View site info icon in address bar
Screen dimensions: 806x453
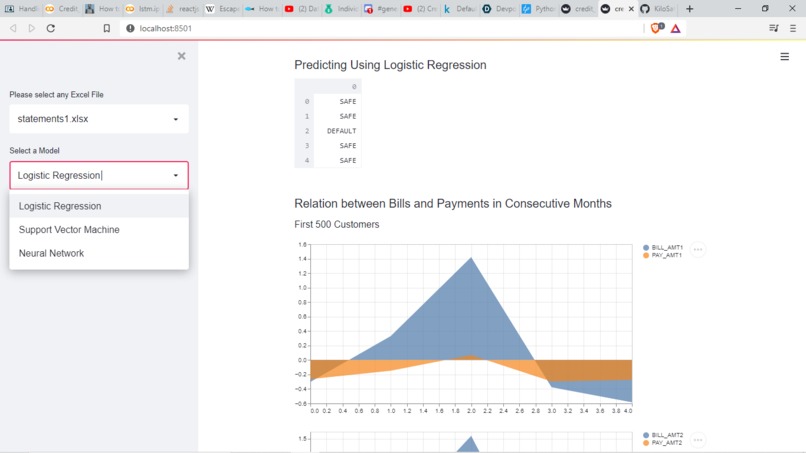click(130, 28)
